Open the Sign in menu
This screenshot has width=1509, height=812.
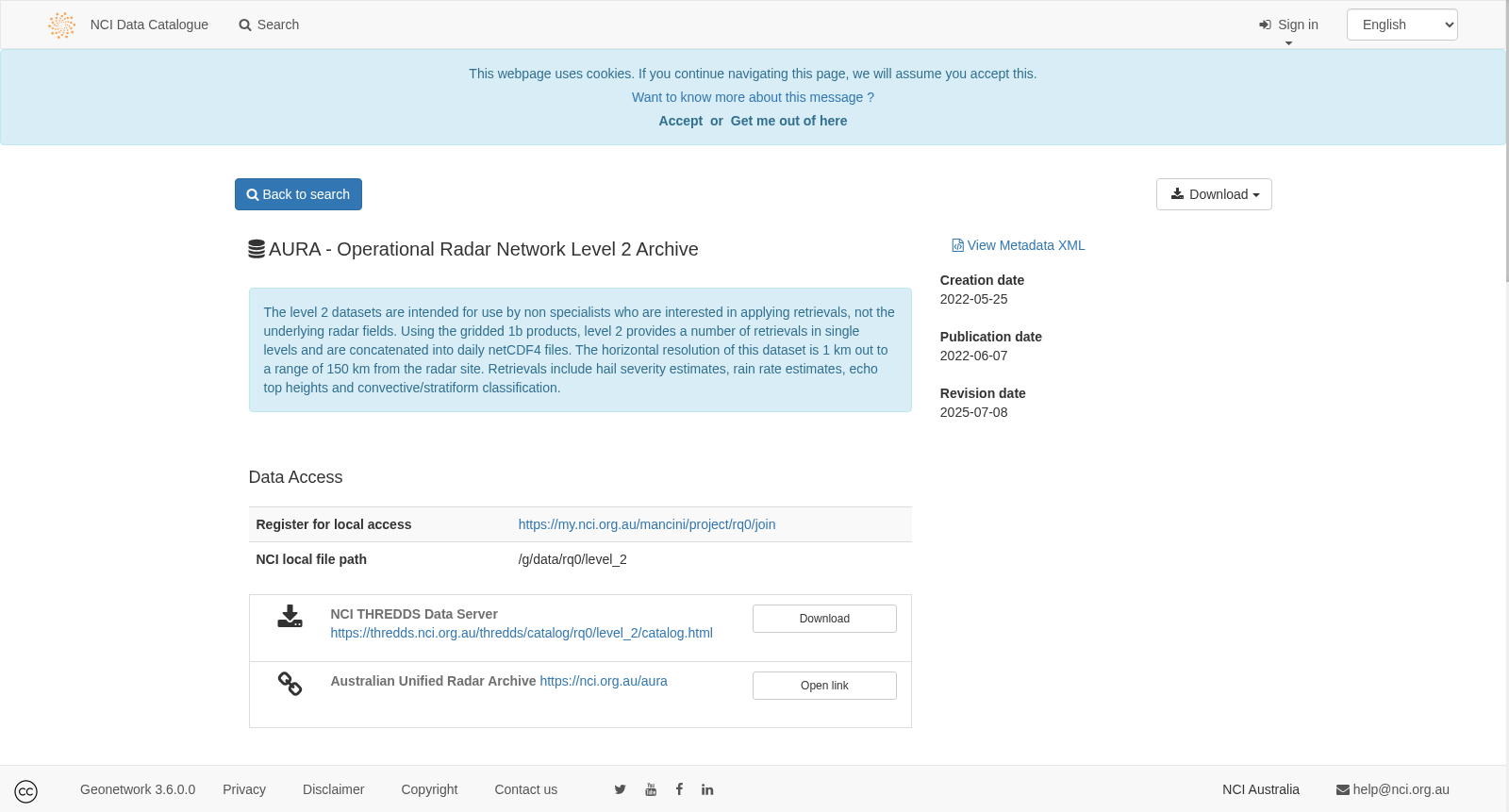[x=1288, y=25]
